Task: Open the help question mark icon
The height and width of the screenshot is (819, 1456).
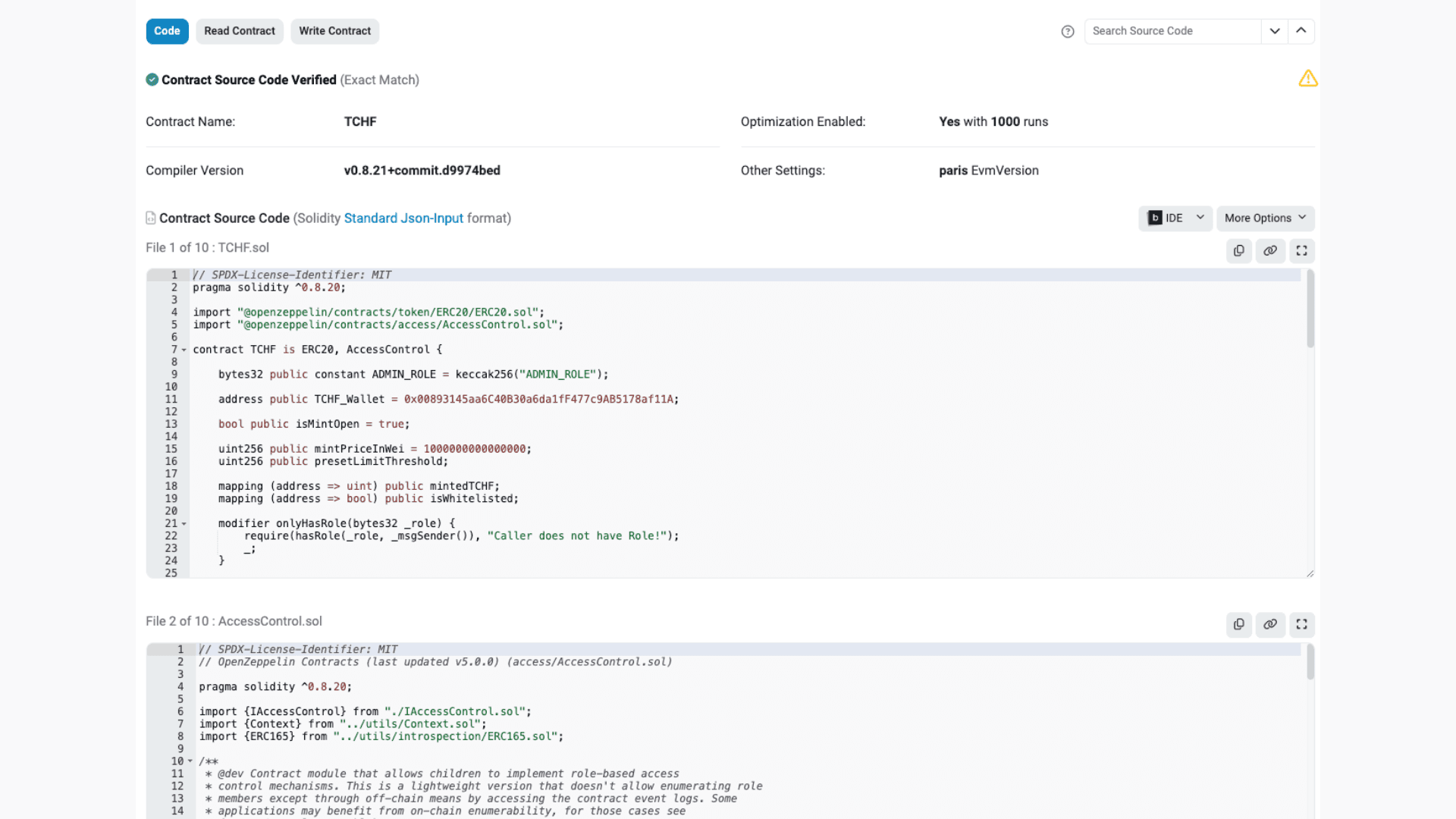Action: 1068,31
